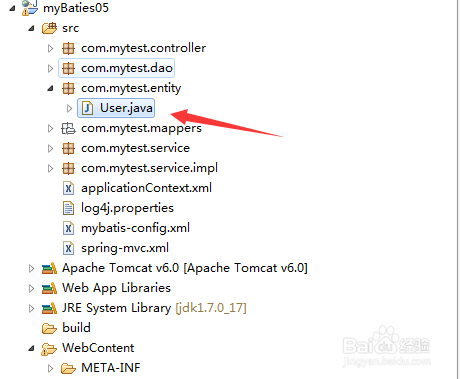
Task: Click the com.mytest.controller package icon
Action: click(x=68, y=48)
